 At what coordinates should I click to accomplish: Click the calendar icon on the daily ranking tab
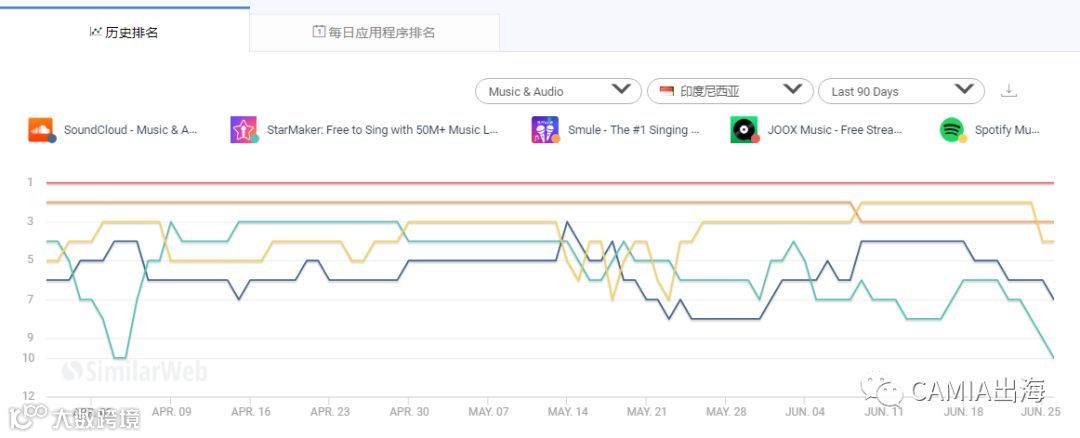(318, 32)
